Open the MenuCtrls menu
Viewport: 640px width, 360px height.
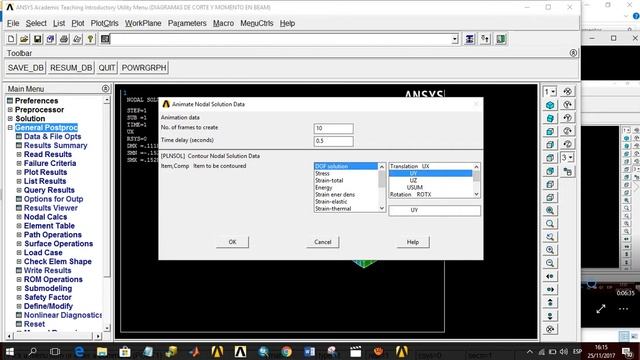point(256,23)
